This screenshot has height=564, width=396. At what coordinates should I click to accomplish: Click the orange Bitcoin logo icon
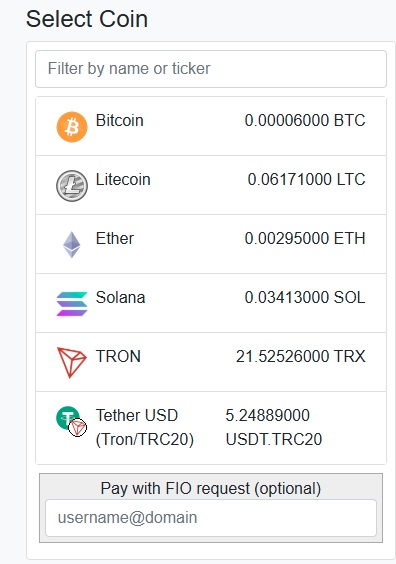[x=72, y=127]
